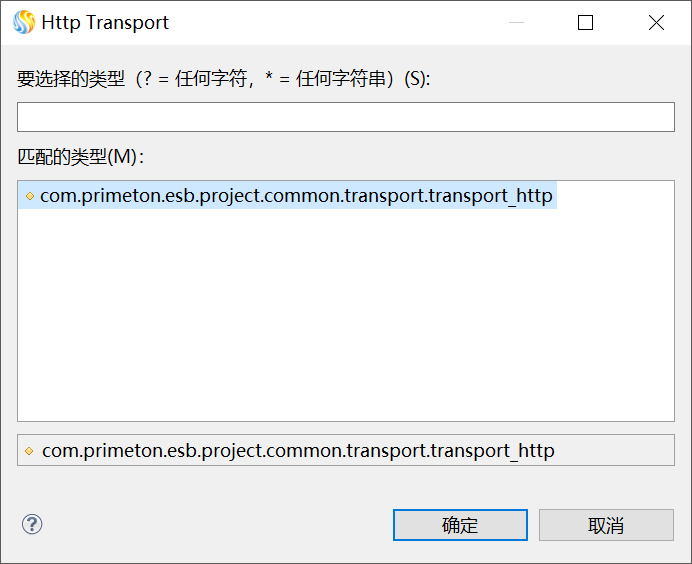Minimize the Http Transport dialog
Image resolution: width=692 pixels, height=564 pixels.
[x=515, y=22]
